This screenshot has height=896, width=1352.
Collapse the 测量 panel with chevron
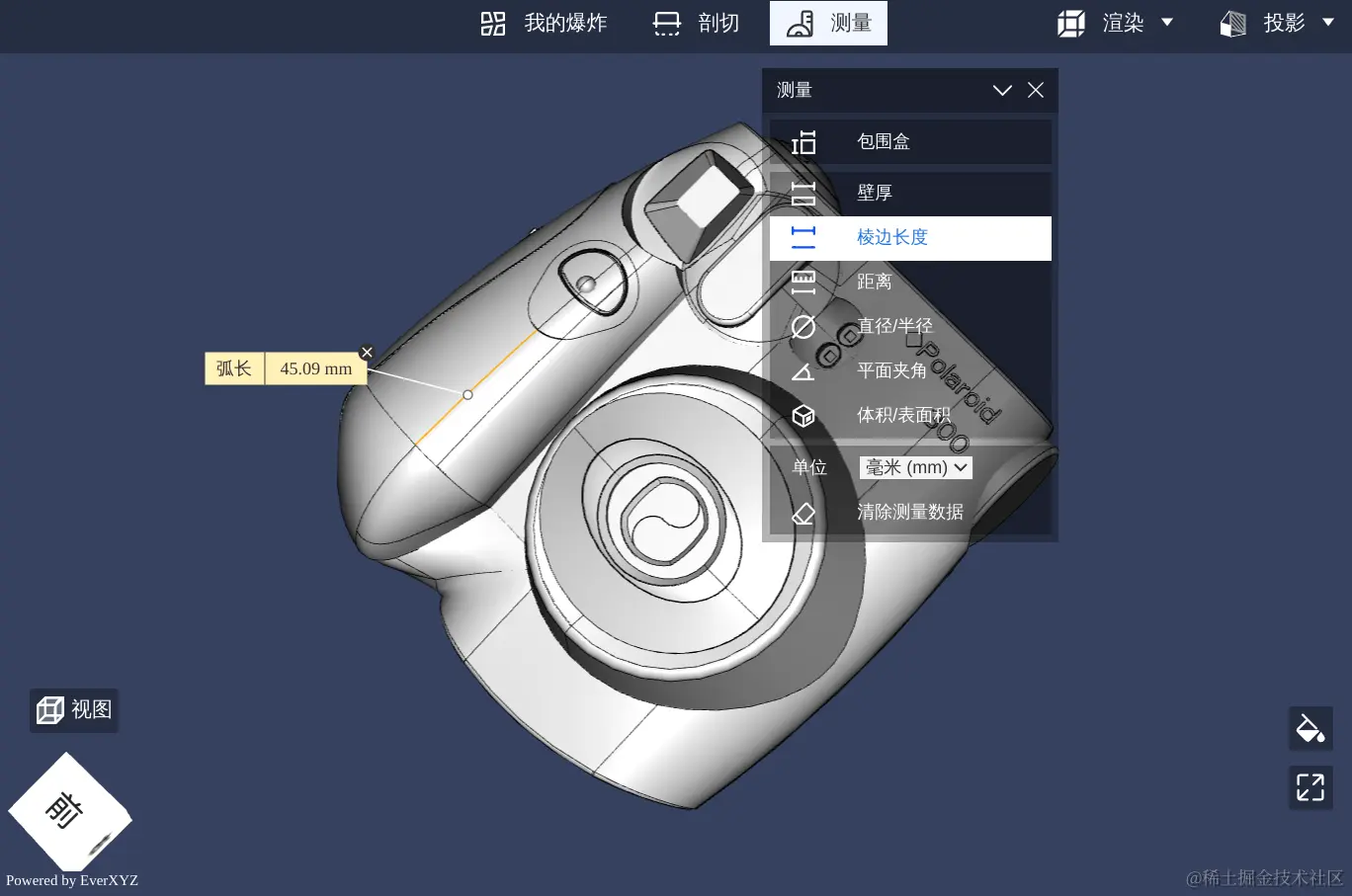click(x=1002, y=90)
